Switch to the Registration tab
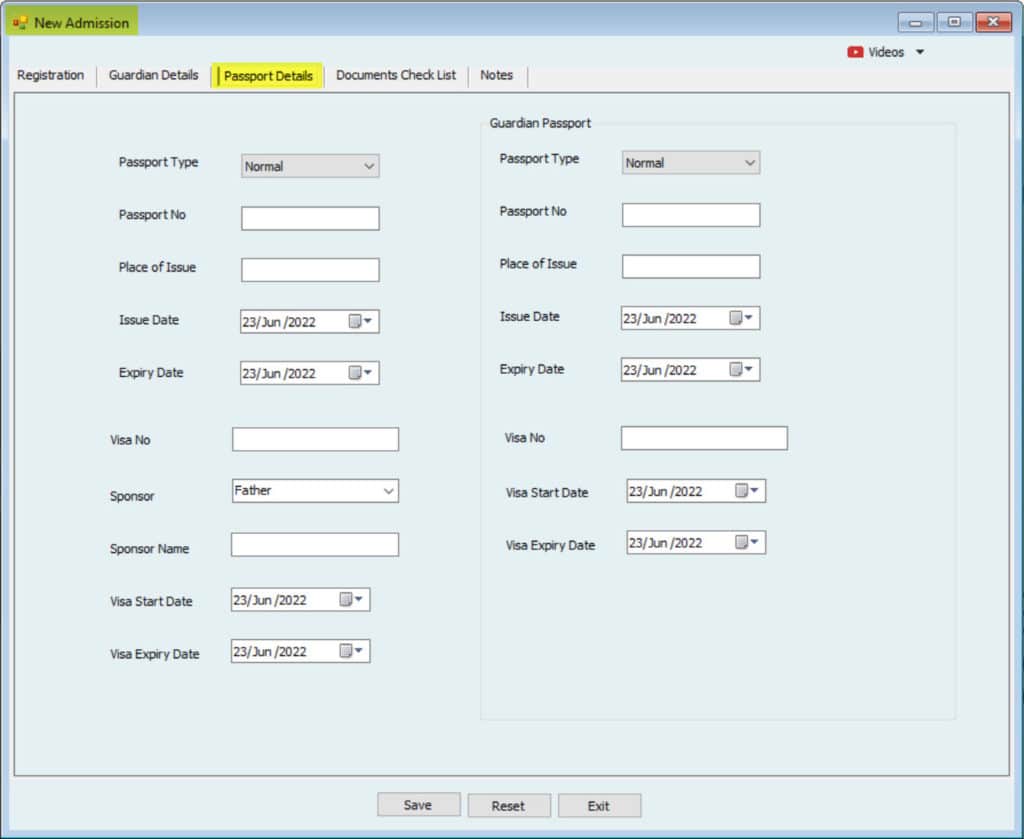Image resolution: width=1024 pixels, height=839 pixels. pos(50,75)
